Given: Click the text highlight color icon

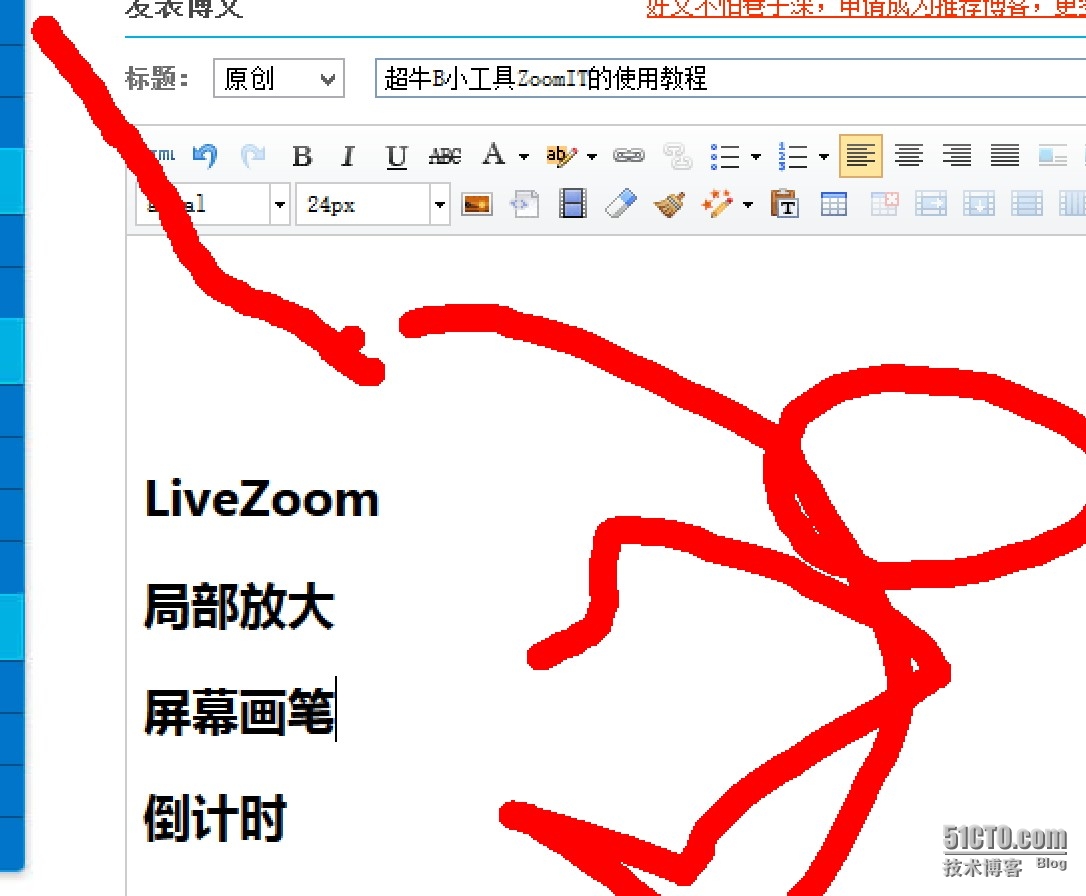Looking at the screenshot, I should click(x=561, y=156).
